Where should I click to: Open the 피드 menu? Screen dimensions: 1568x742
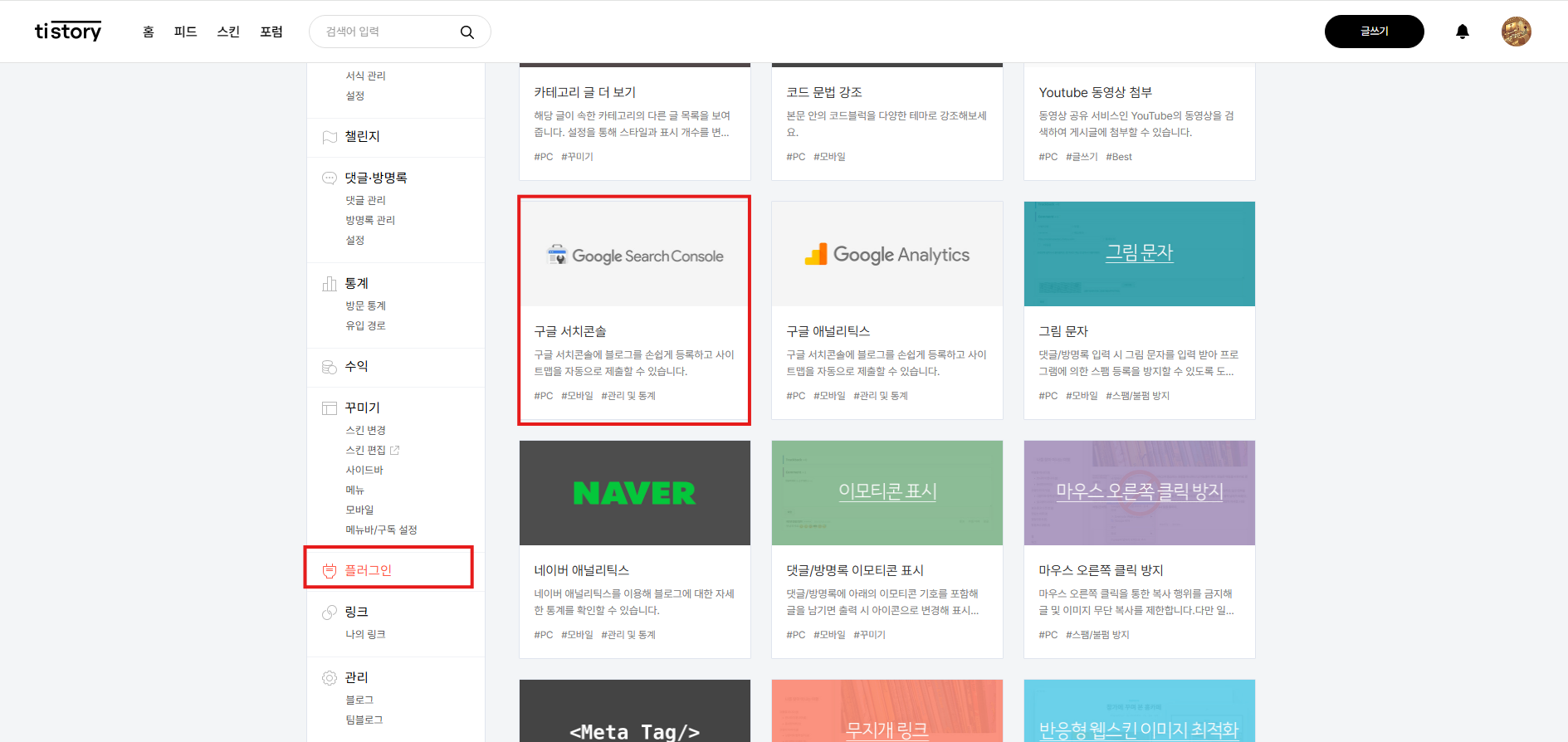tap(185, 32)
